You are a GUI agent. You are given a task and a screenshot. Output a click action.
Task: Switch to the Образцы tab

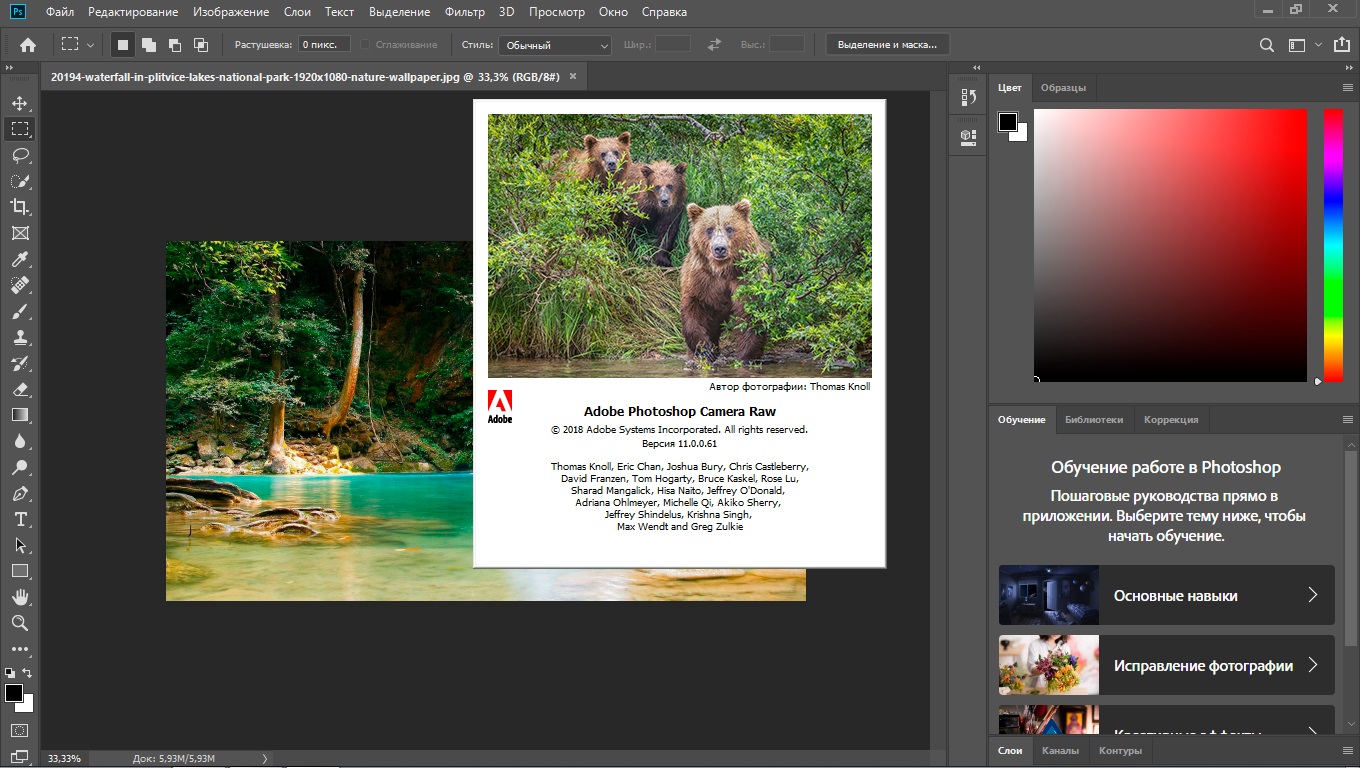pos(1063,88)
